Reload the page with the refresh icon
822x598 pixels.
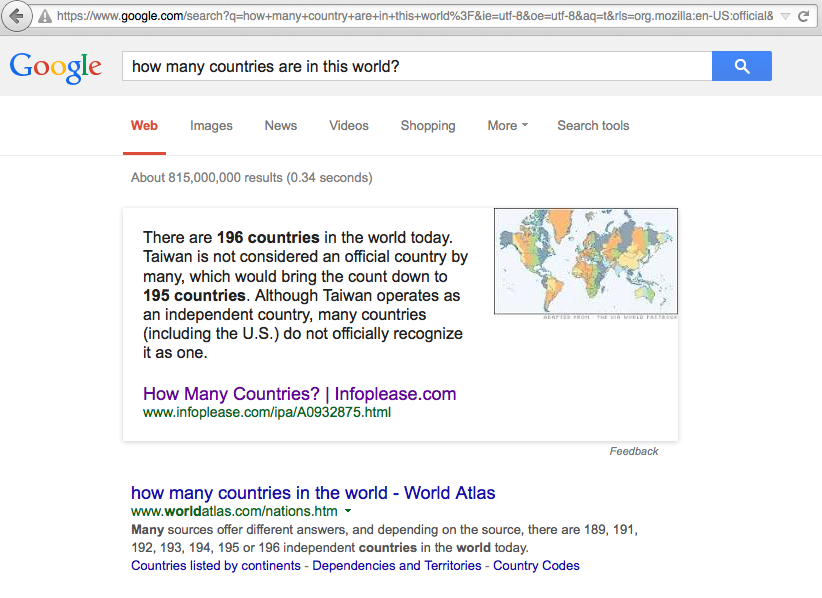click(803, 16)
